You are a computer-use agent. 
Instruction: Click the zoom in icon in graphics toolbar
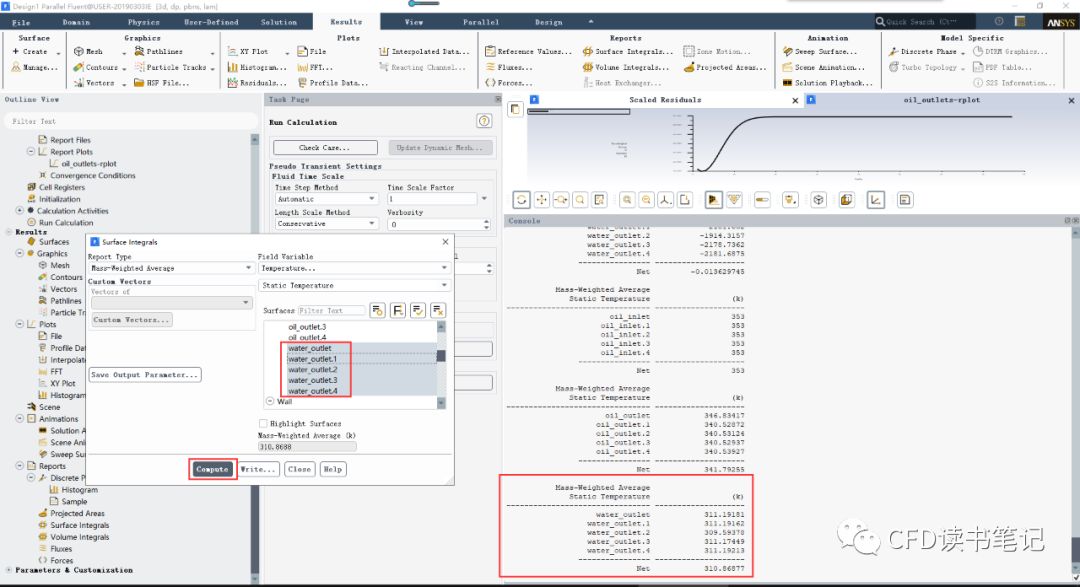(627, 200)
